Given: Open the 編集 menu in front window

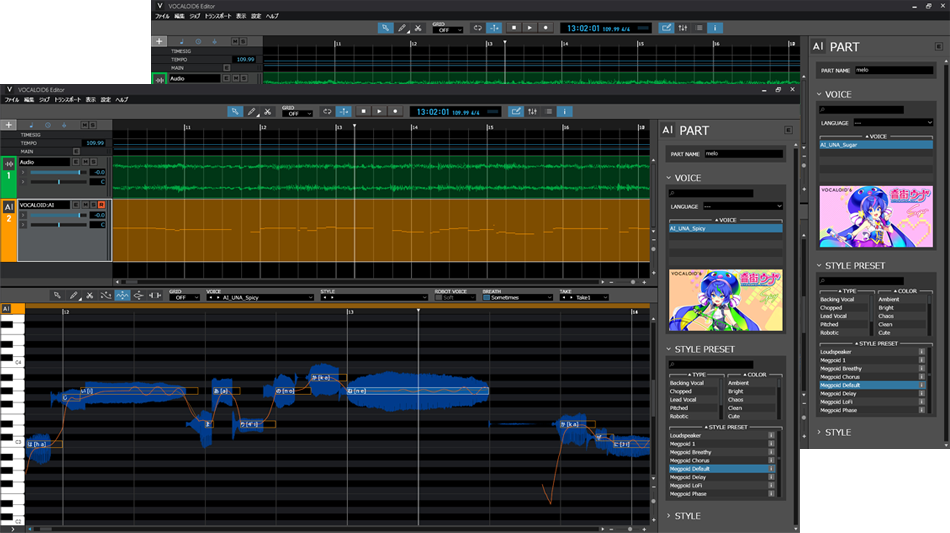Looking at the screenshot, I should coord(29,100).
